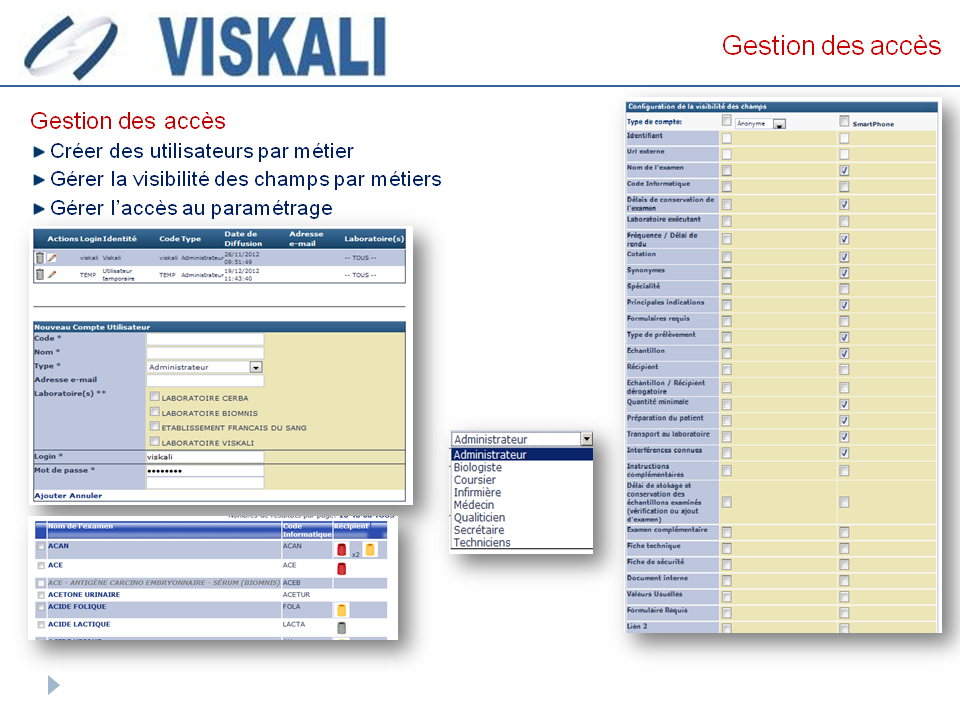Toggle SmartPhone checkbox for Cotation
960x720 pixels.
click(x=844, y=257)
